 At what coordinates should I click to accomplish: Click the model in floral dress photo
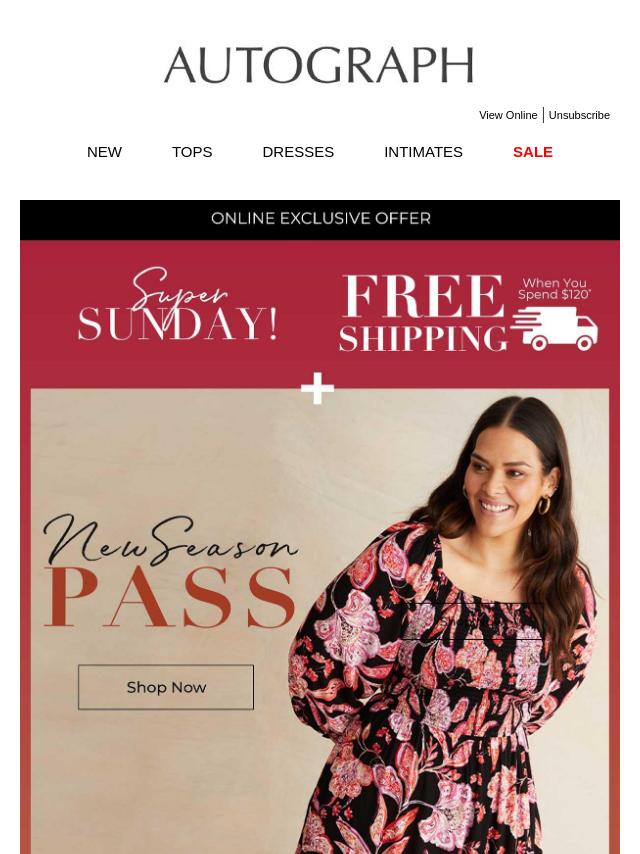click(444, 624)
